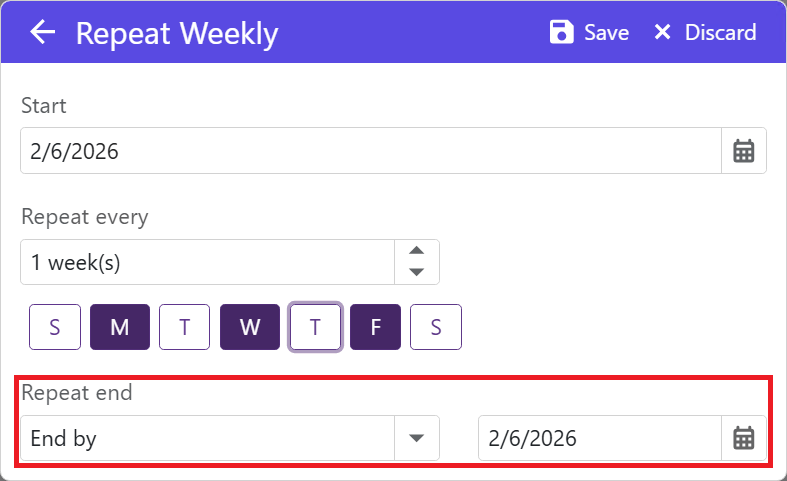Decrease the repeat interval with down arrow
This screenshot has height=481, width=787.
click(x=417, y=272)
